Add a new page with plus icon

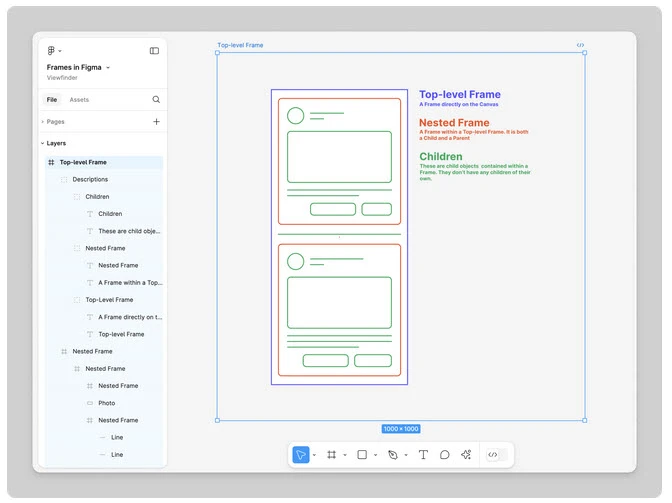(156, 122)
